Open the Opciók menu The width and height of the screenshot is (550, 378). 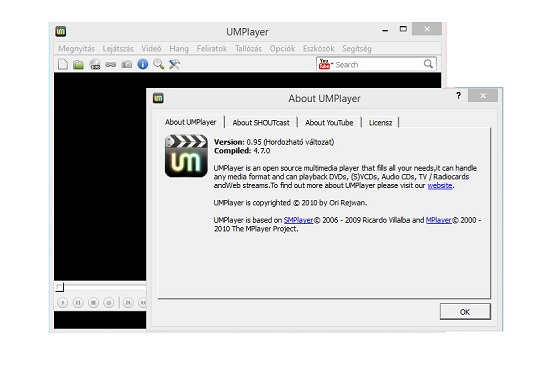(282, 48)
